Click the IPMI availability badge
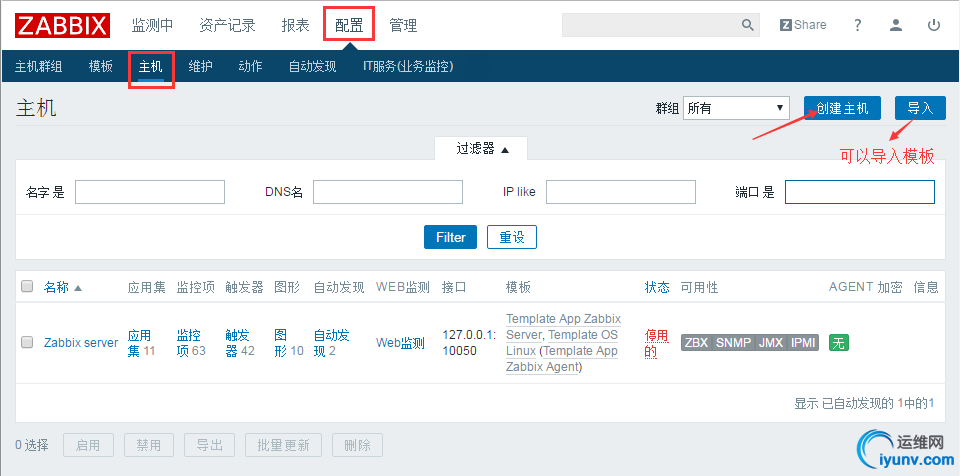 click(x=803, y=343)
